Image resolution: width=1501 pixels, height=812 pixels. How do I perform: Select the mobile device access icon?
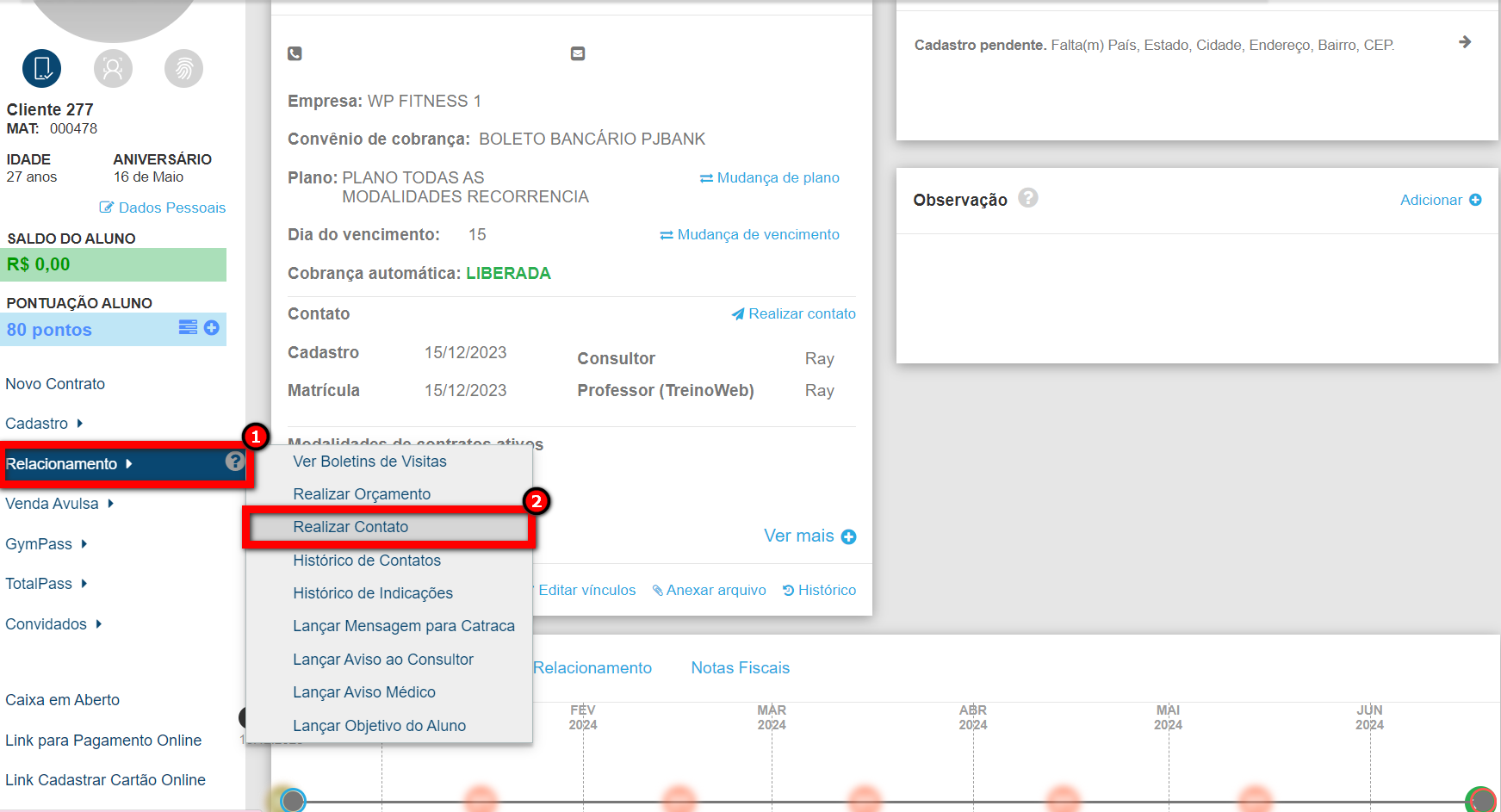coord(40,68)
